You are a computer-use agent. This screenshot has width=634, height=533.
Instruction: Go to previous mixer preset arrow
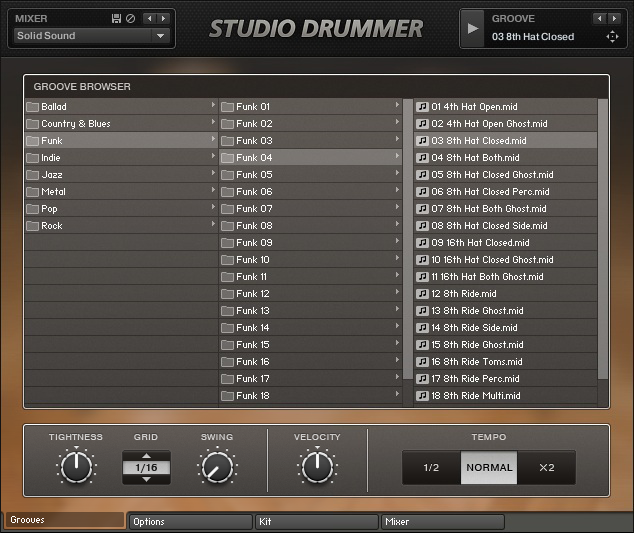pyautogui.click(x=150, y=19)
